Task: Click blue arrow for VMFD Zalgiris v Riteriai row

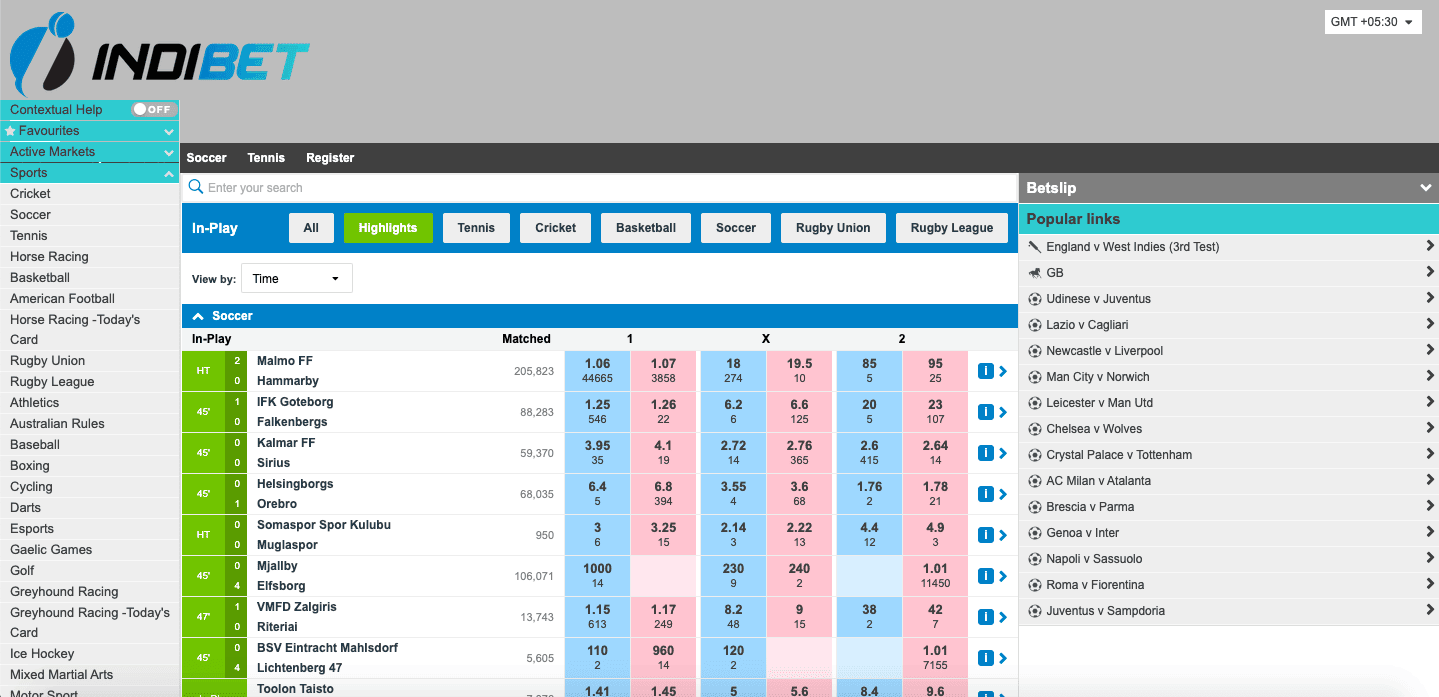Action: point(1003,617)
